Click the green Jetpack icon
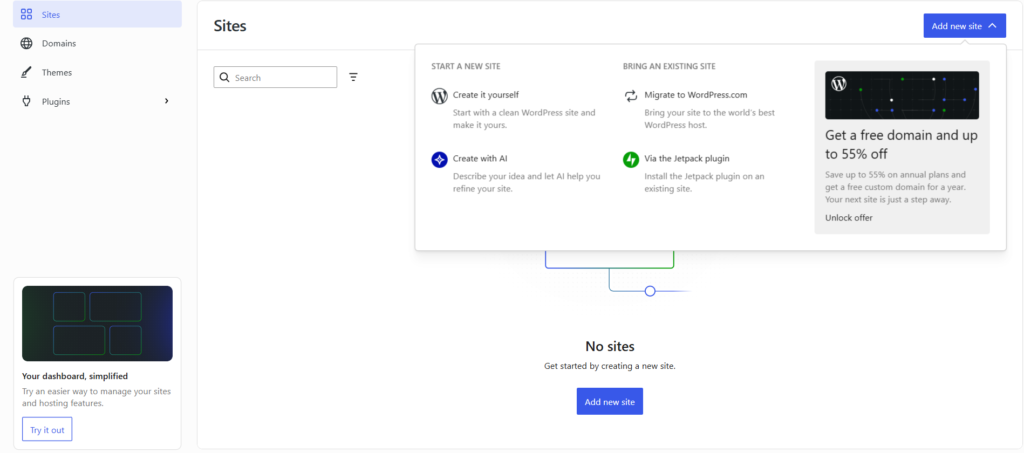 (x=631, y=159)
